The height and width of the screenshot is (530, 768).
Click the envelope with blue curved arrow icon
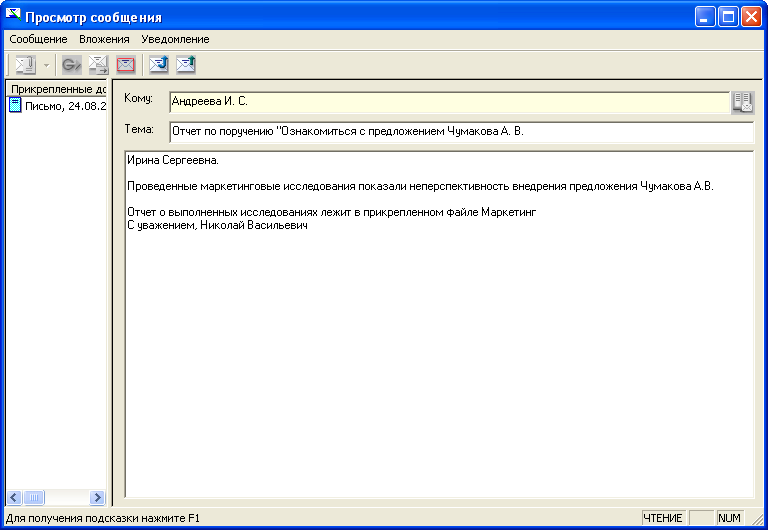point(159,65)
